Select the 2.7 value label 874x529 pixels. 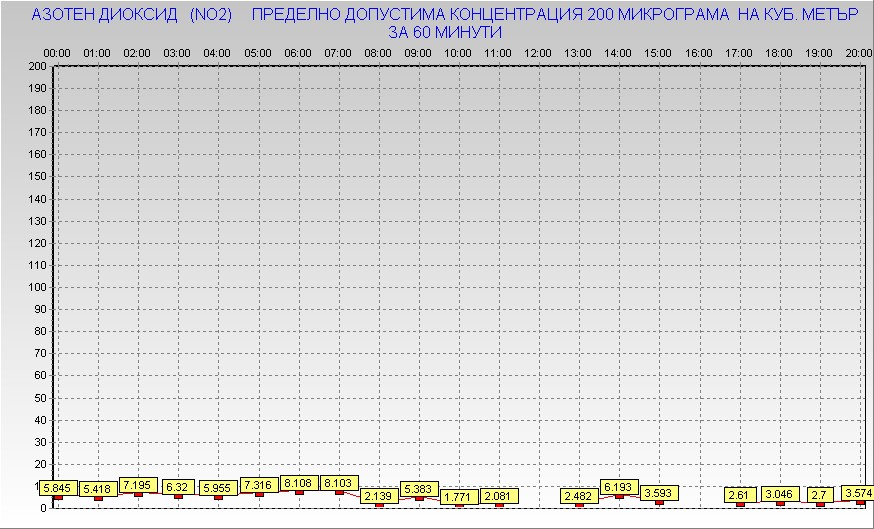[820, 495]
